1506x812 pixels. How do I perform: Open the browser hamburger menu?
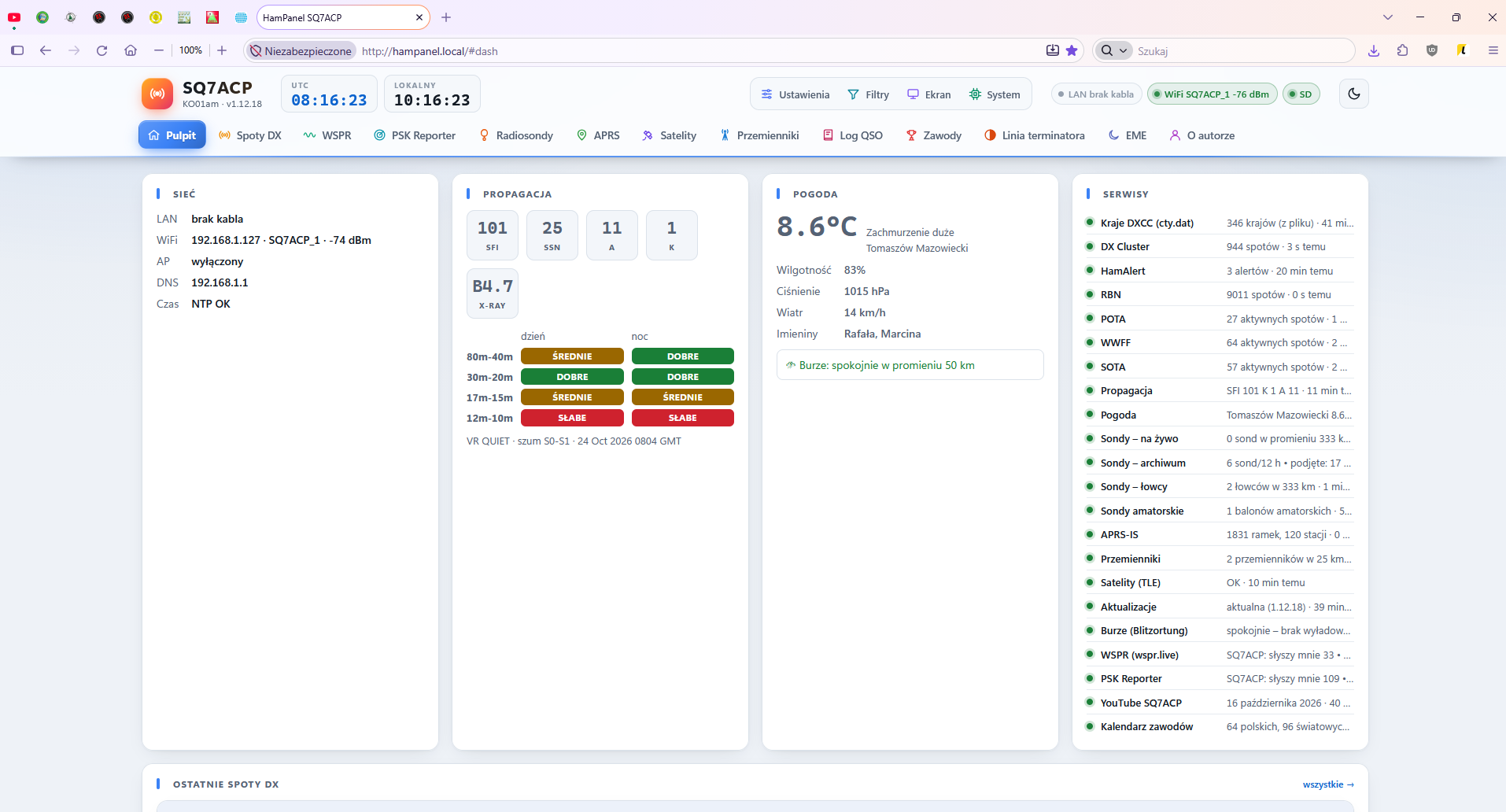tap(1493, 50)
